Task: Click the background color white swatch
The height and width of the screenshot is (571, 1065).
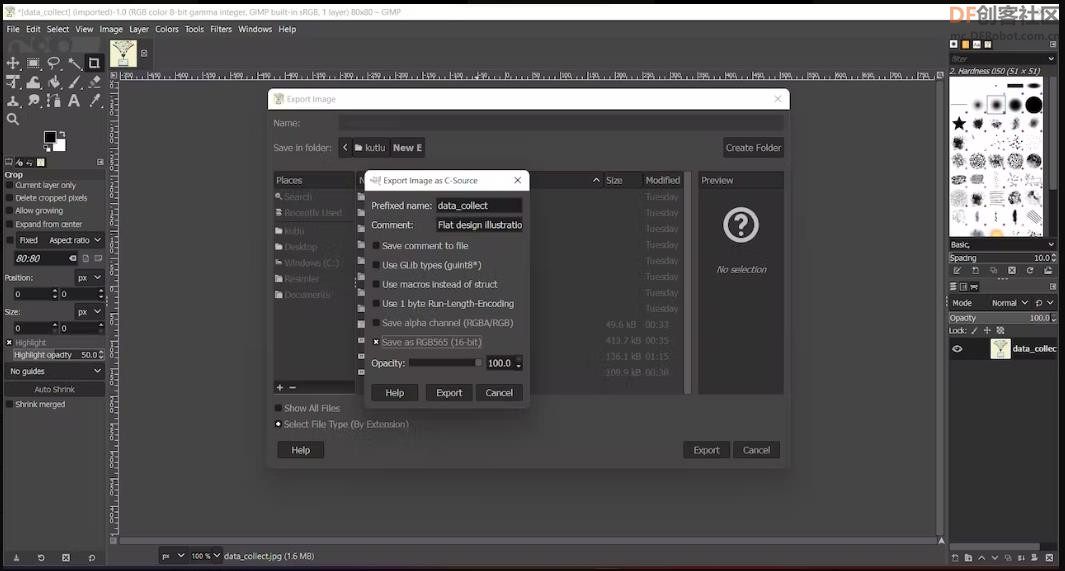Action: tap(60, 145)
